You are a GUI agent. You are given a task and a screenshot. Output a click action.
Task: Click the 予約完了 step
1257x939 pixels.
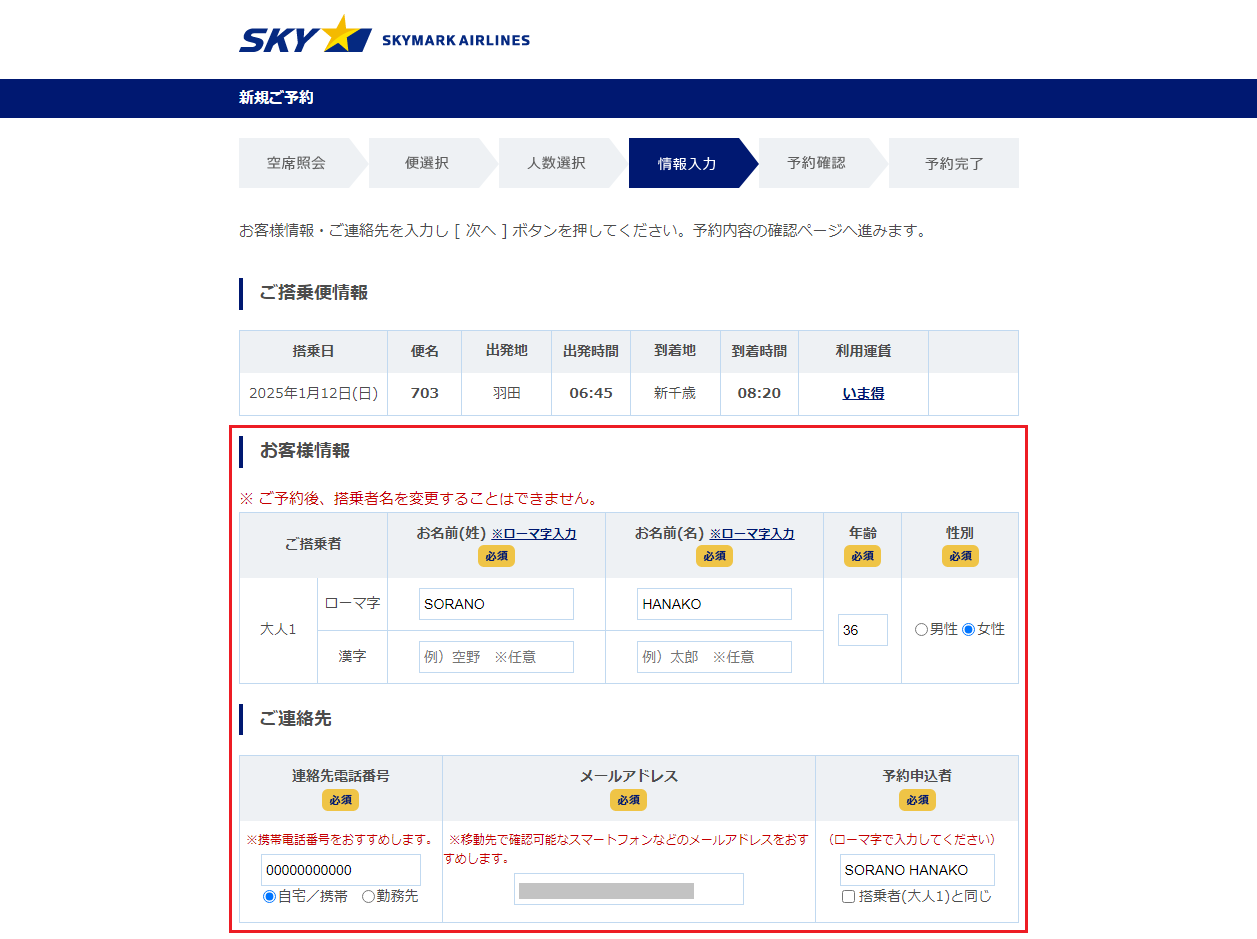click(954, 163)
